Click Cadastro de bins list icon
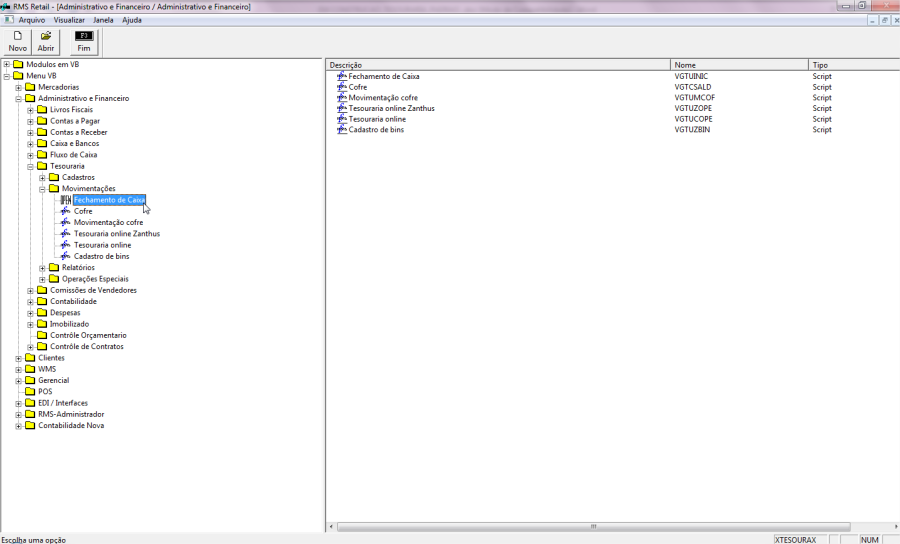 [342, 130]
